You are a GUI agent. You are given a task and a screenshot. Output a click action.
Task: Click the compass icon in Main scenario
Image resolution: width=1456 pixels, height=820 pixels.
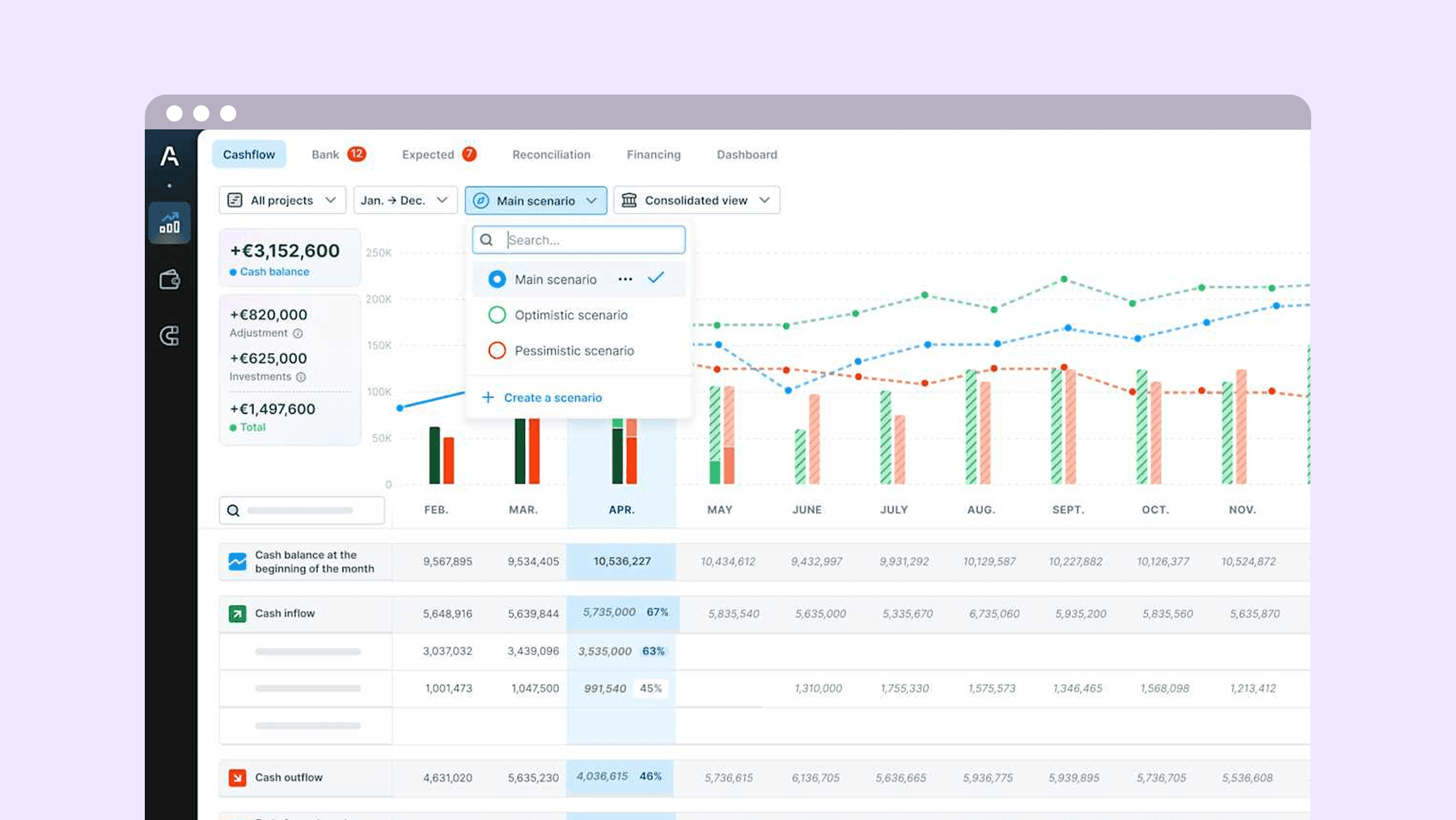coord(481,201)
